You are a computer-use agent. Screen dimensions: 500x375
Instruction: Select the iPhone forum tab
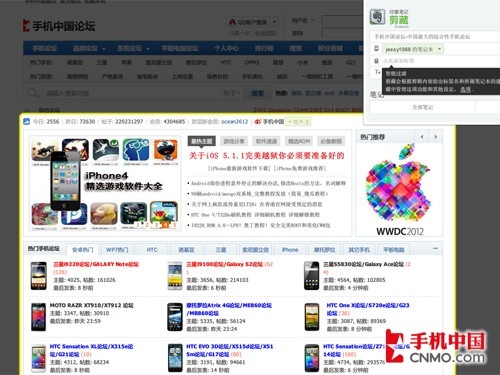(290, 250)
